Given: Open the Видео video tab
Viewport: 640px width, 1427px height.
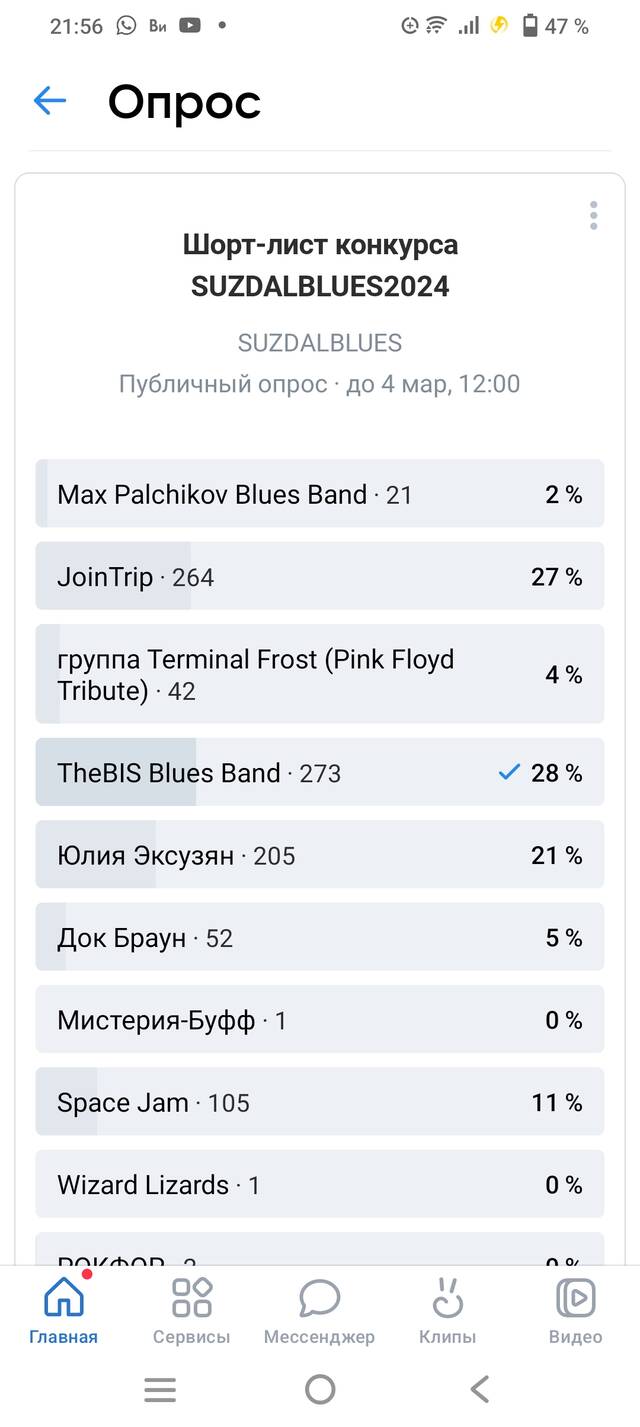Looking at the screenshot, I should [575, 1310].
